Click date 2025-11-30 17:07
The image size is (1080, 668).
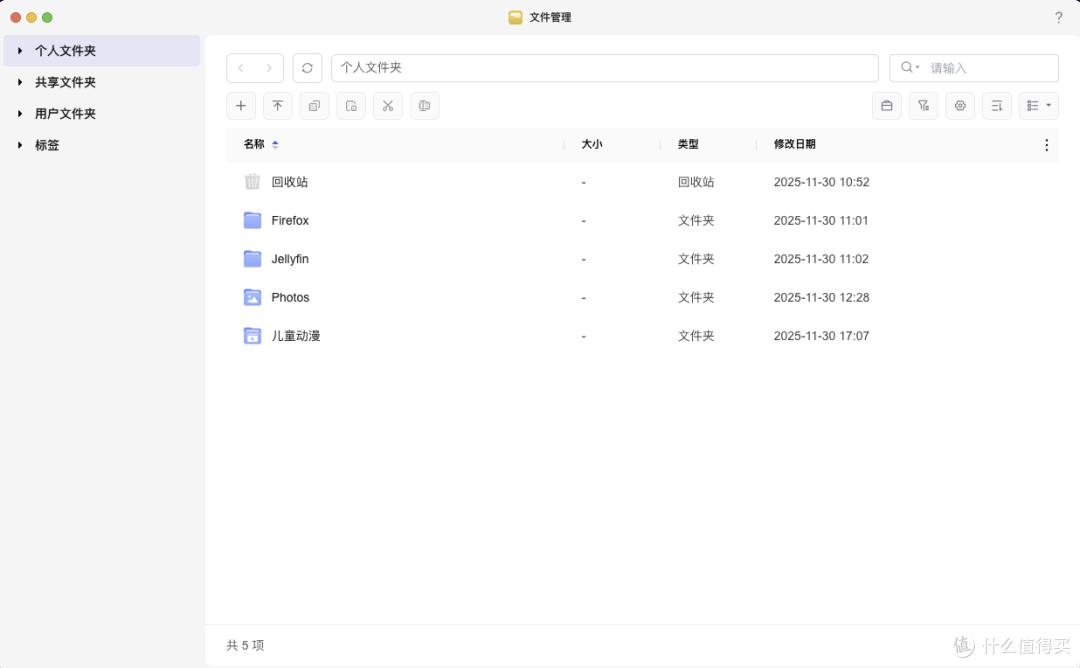click(821, 336)
